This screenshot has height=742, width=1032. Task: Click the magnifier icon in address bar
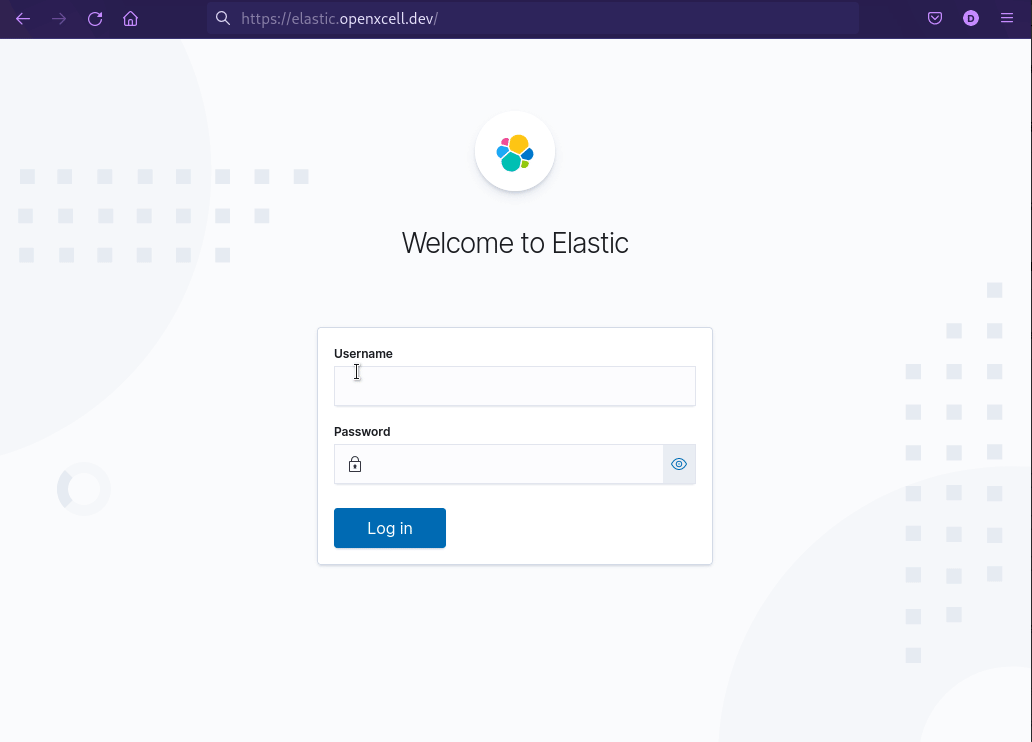pos(223,19)
